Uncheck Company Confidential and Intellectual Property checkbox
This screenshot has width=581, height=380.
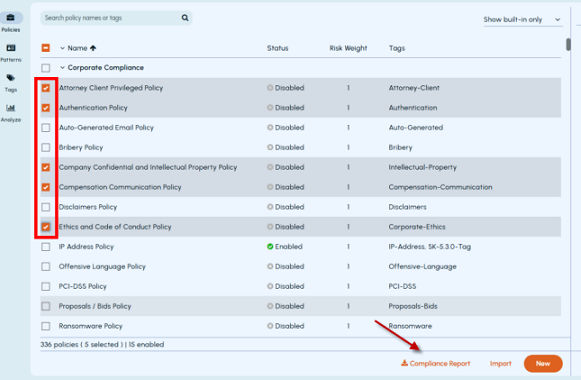point(46,167)
